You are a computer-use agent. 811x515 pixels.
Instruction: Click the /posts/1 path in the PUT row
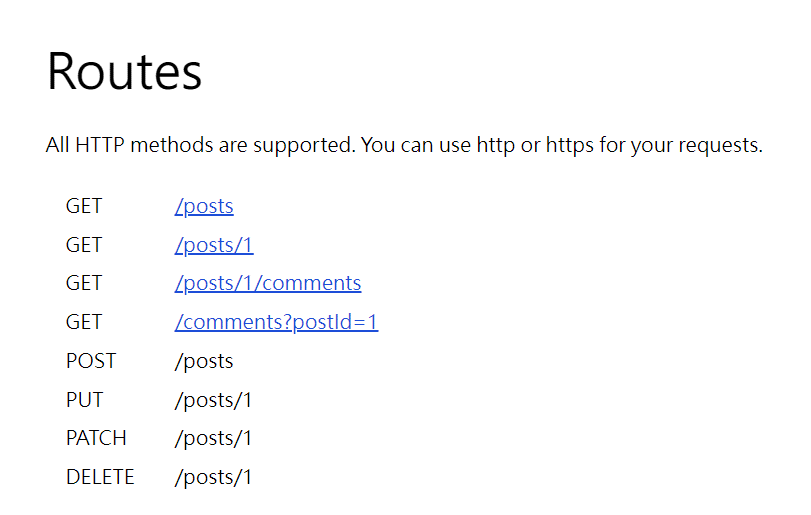coord(213,400)
